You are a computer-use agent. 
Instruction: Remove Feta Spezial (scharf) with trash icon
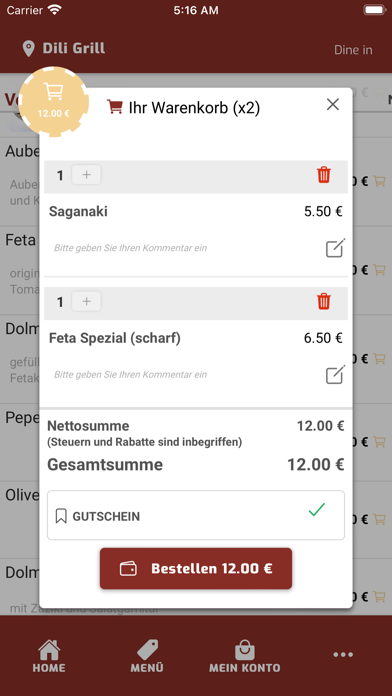324,301
